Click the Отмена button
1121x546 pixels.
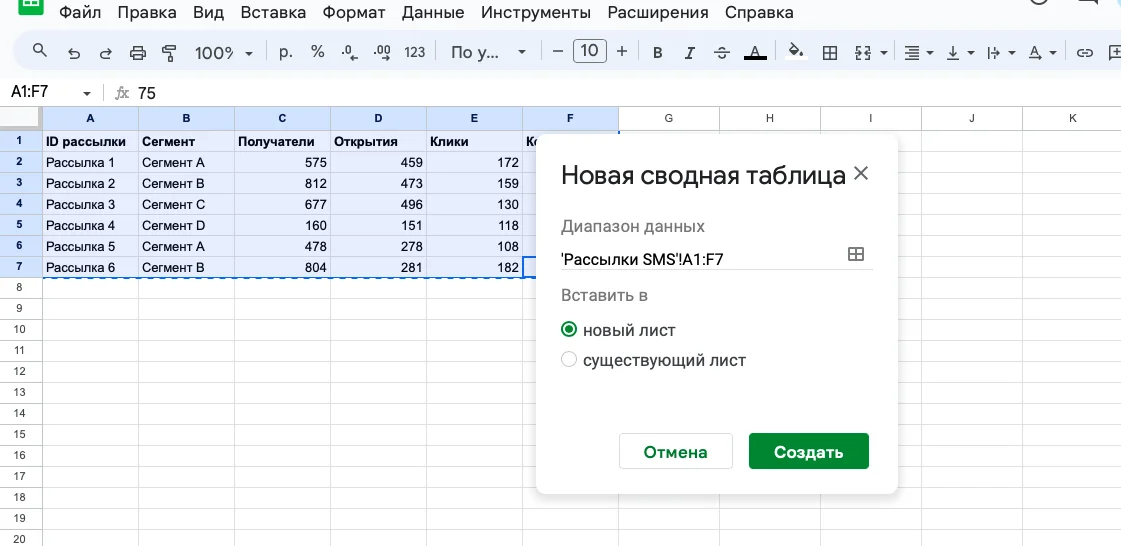pyautogui.click(x=675, y=452)
